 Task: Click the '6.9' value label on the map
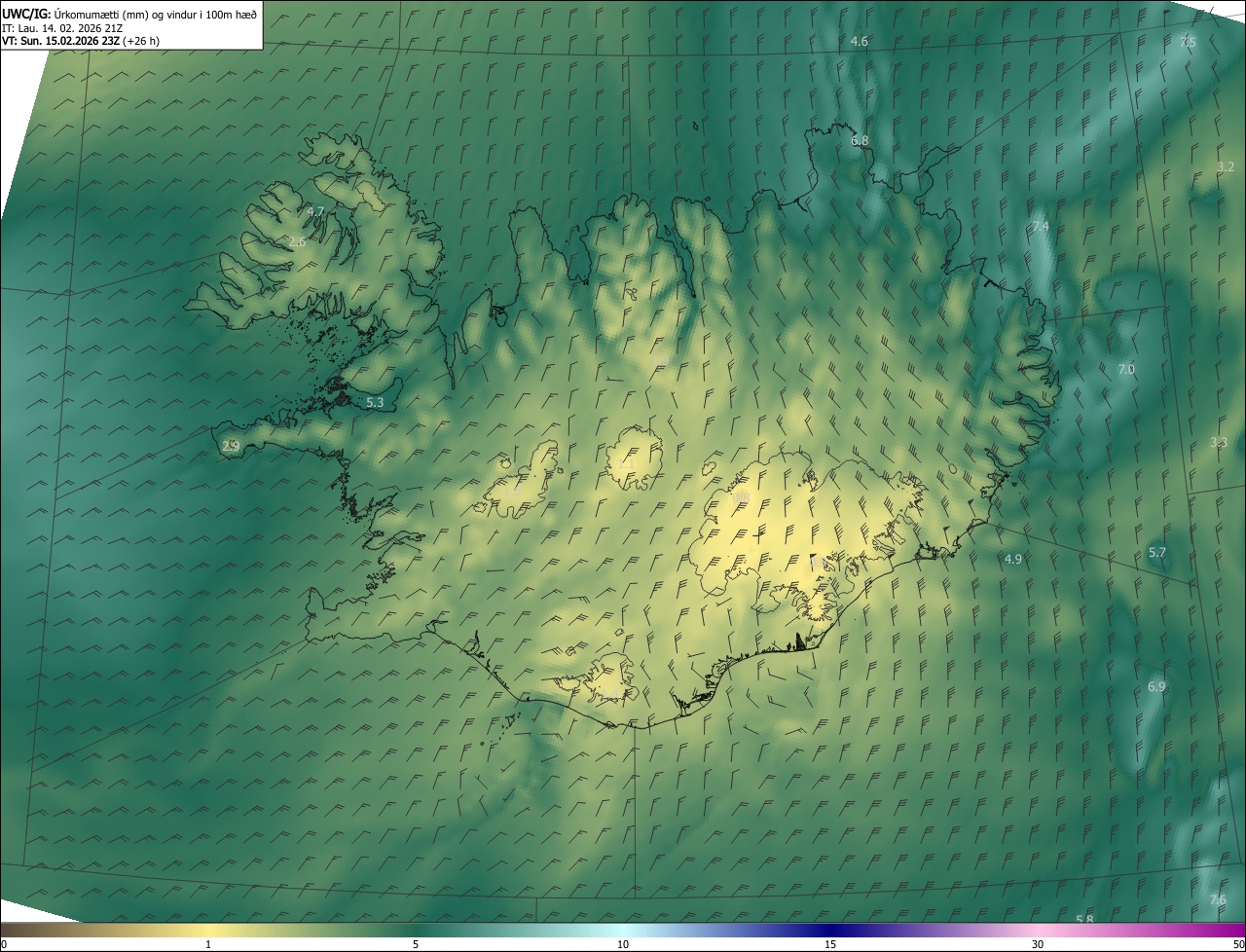(1156, 687)
